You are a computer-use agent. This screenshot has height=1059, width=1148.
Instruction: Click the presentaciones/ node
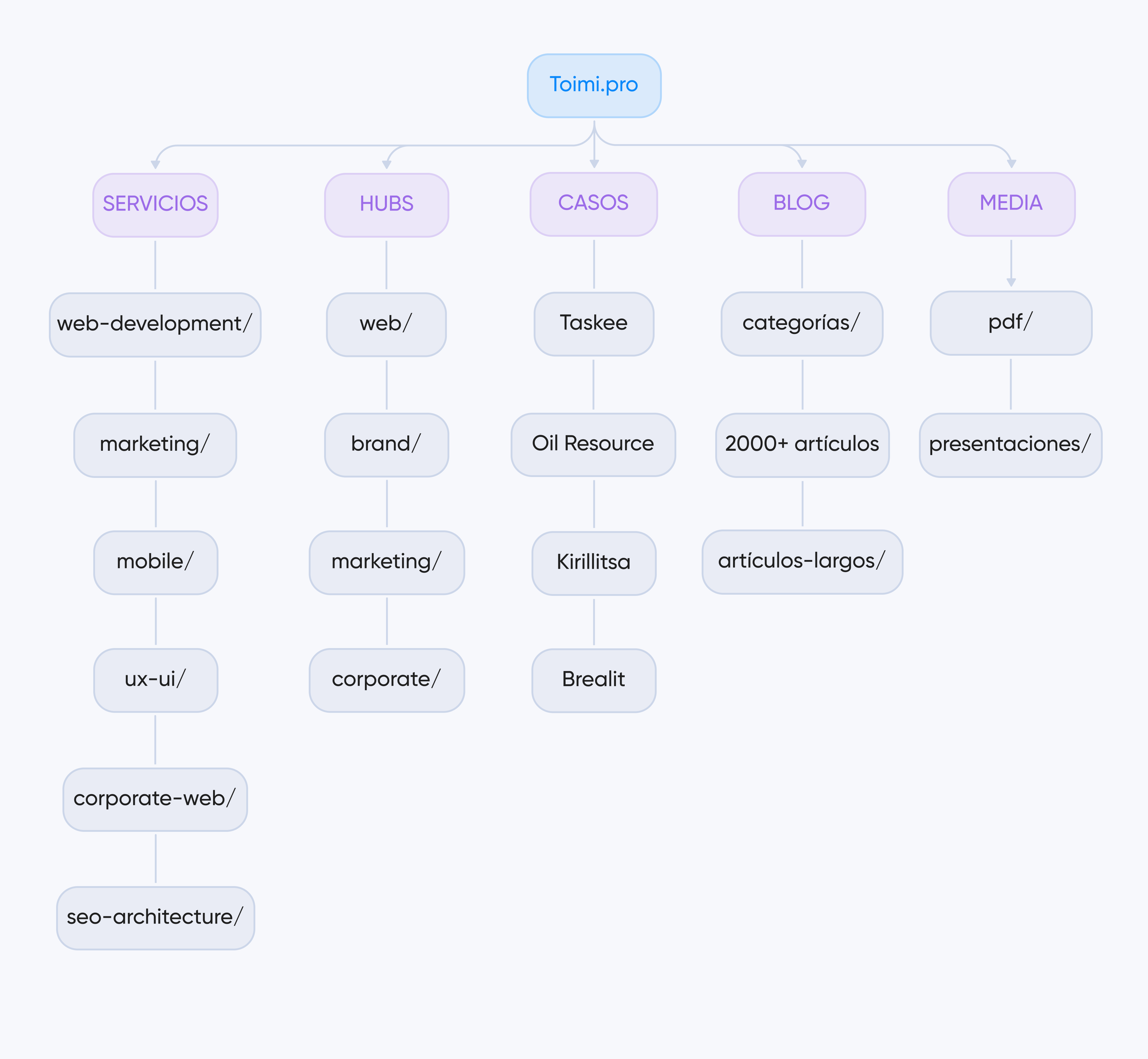tap(1010, 445)
